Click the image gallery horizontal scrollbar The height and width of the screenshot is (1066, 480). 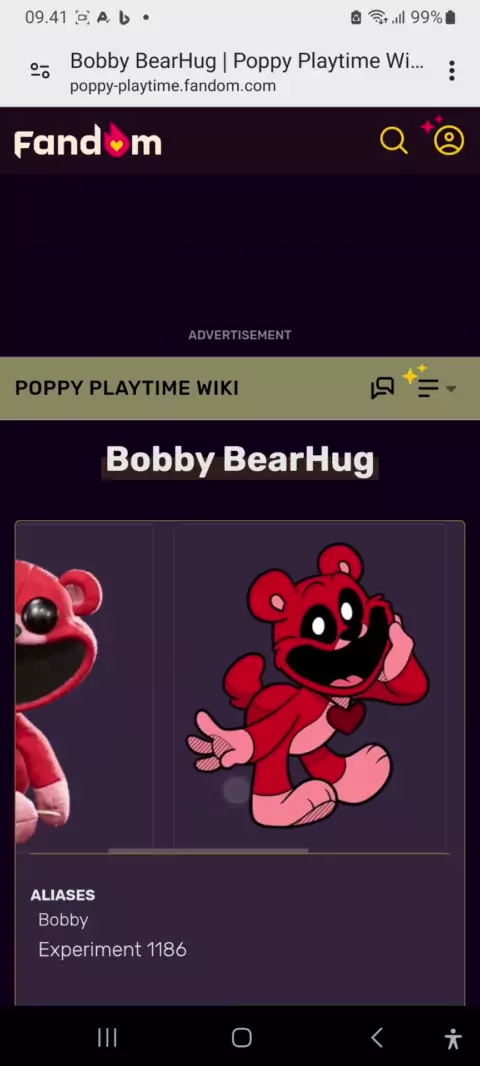pos(208,850)
